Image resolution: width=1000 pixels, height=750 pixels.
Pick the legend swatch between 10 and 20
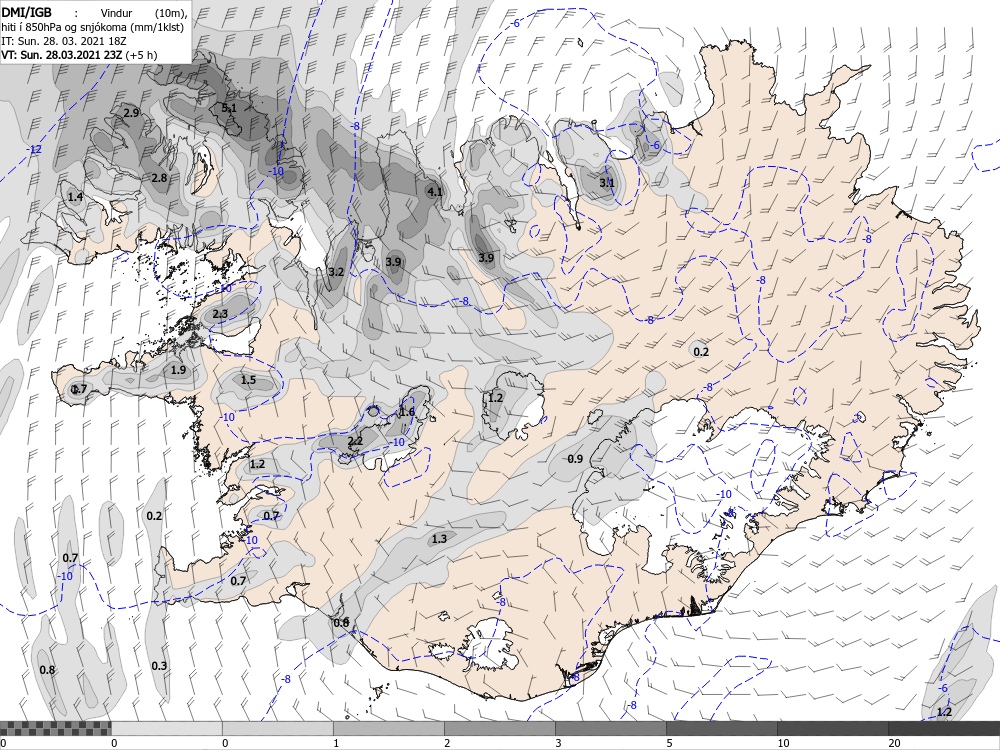coord(832,728)
